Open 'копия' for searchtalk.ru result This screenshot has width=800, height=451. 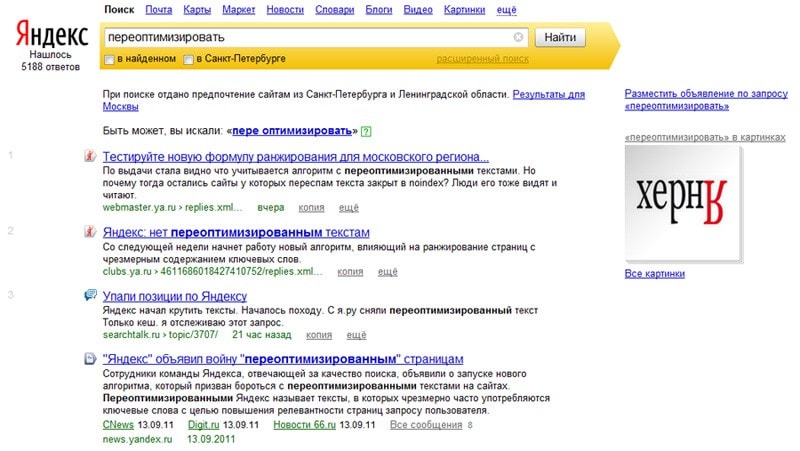[x=319, y=335]
